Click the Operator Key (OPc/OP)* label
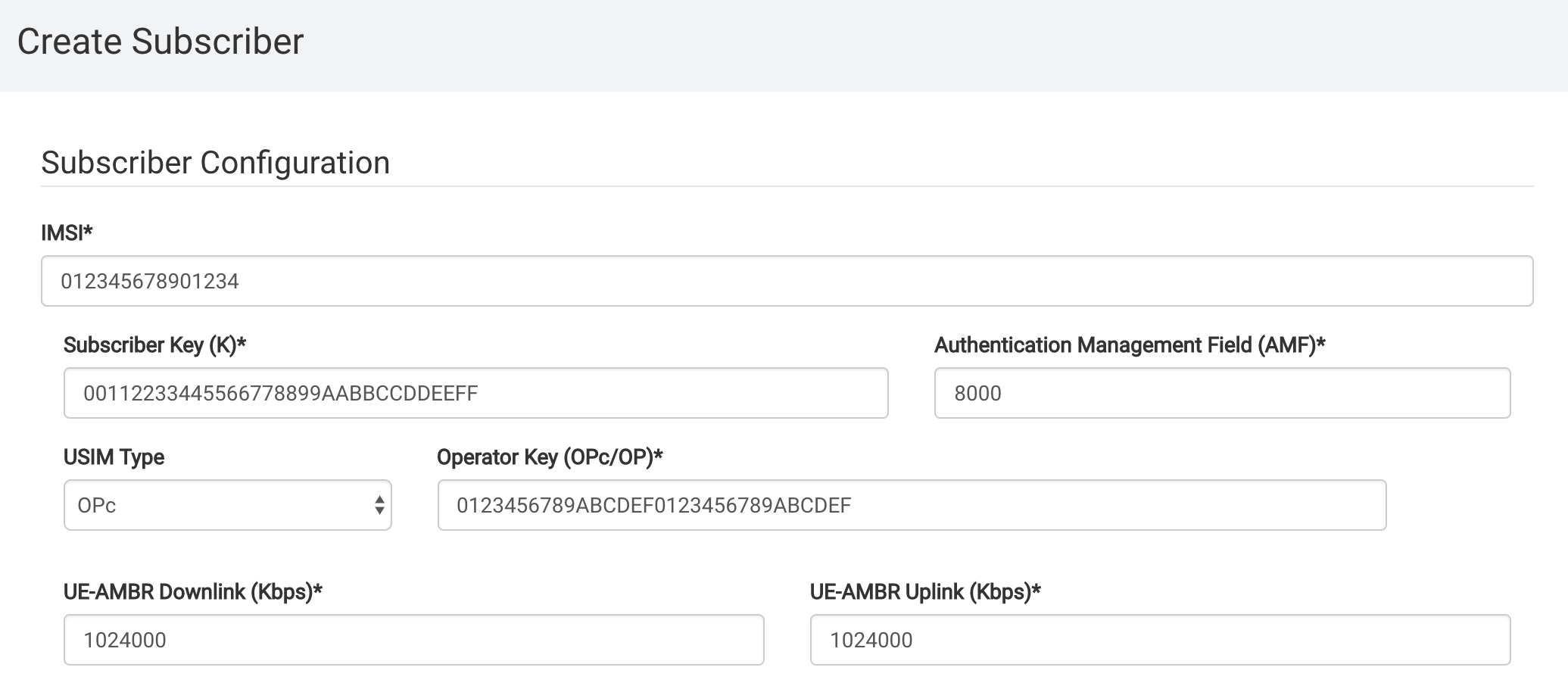 coord(550,457)
